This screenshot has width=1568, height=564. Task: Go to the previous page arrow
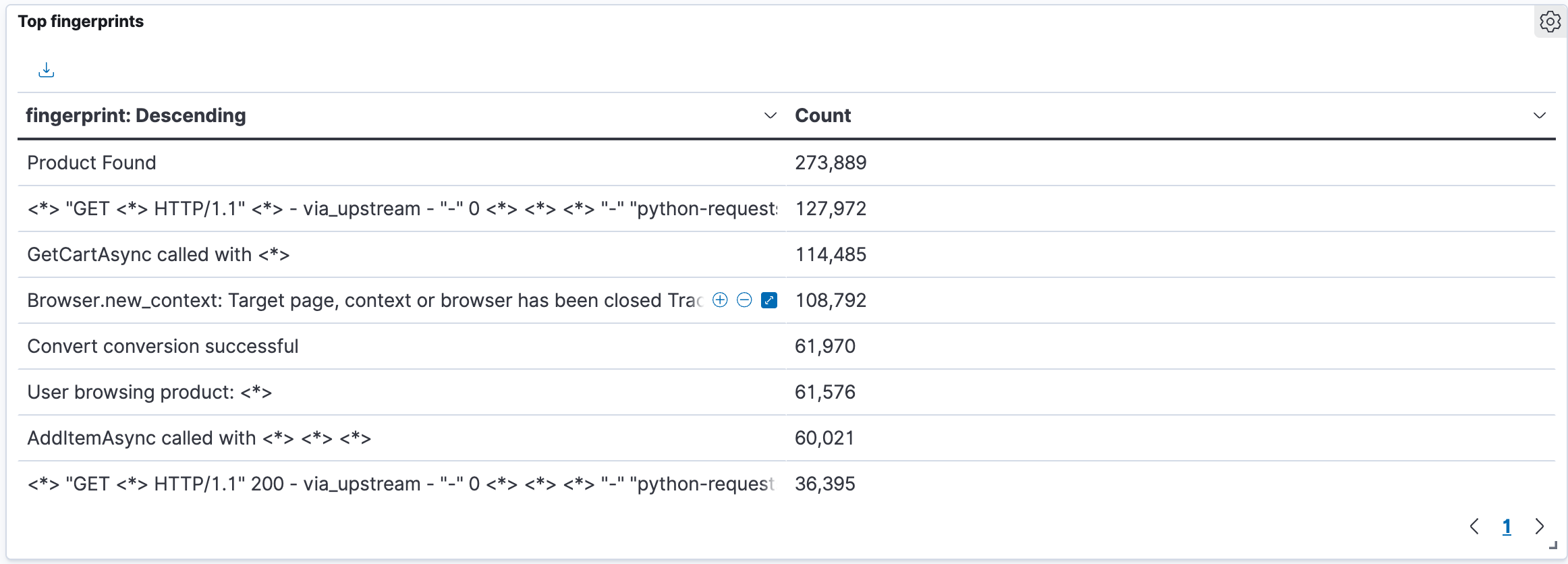click(1474, 526)
